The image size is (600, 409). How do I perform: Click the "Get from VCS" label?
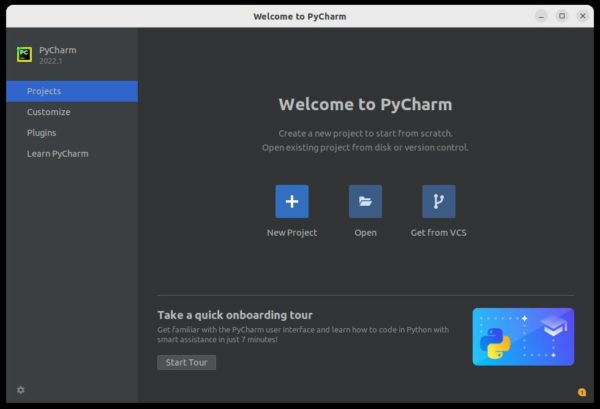439,233
